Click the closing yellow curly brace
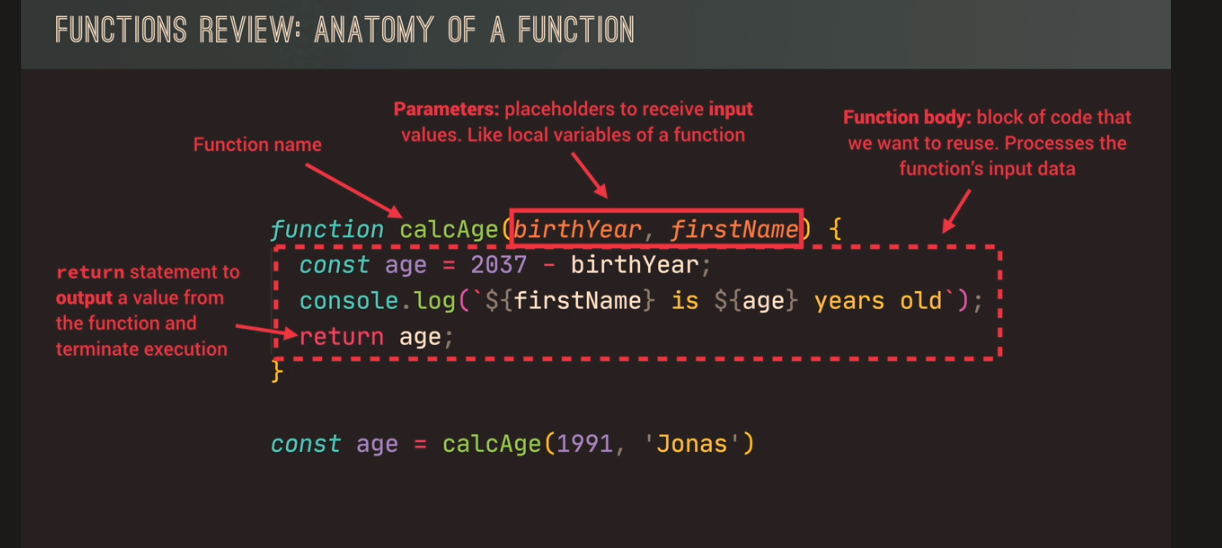The width and height of the screenshot is (1222, 548). click(x=278, y=372)
